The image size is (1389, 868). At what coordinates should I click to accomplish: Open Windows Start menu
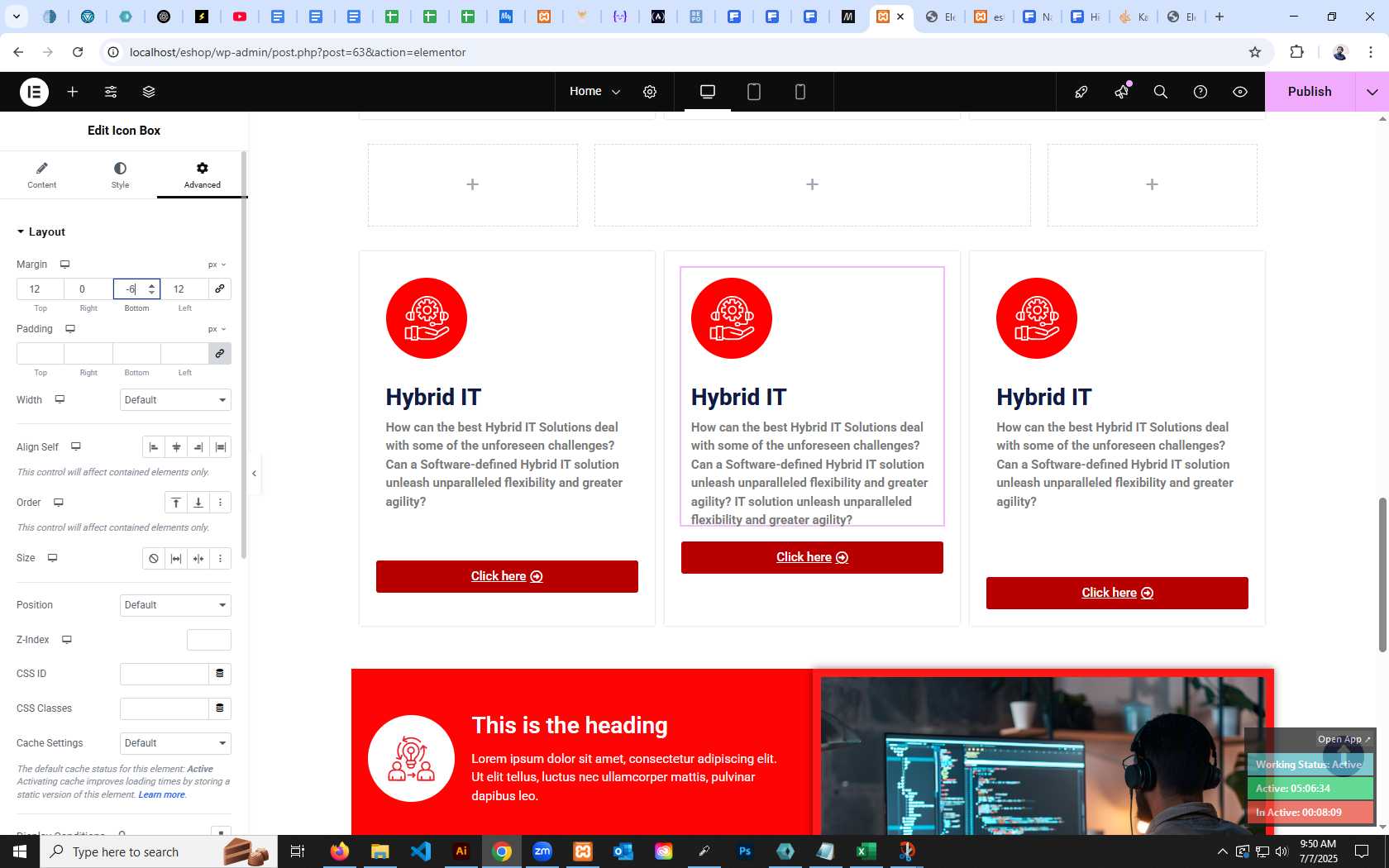20,851
